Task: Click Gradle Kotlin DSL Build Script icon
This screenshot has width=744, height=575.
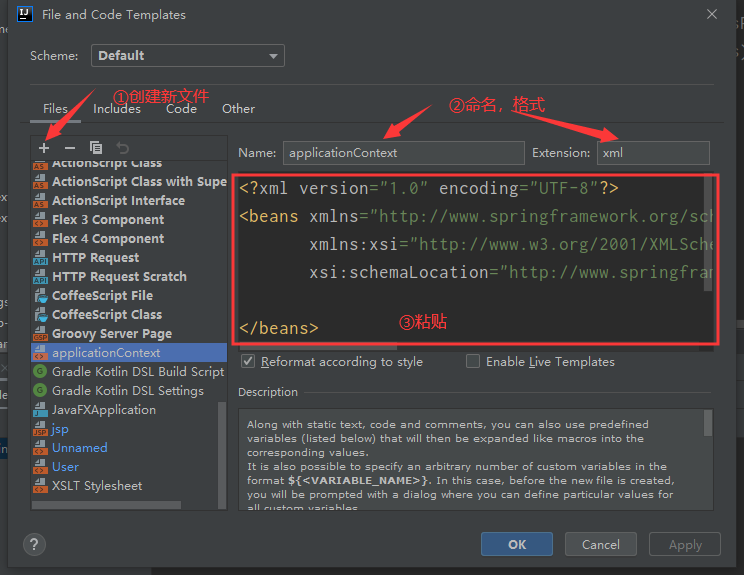Action: [40, 371]
